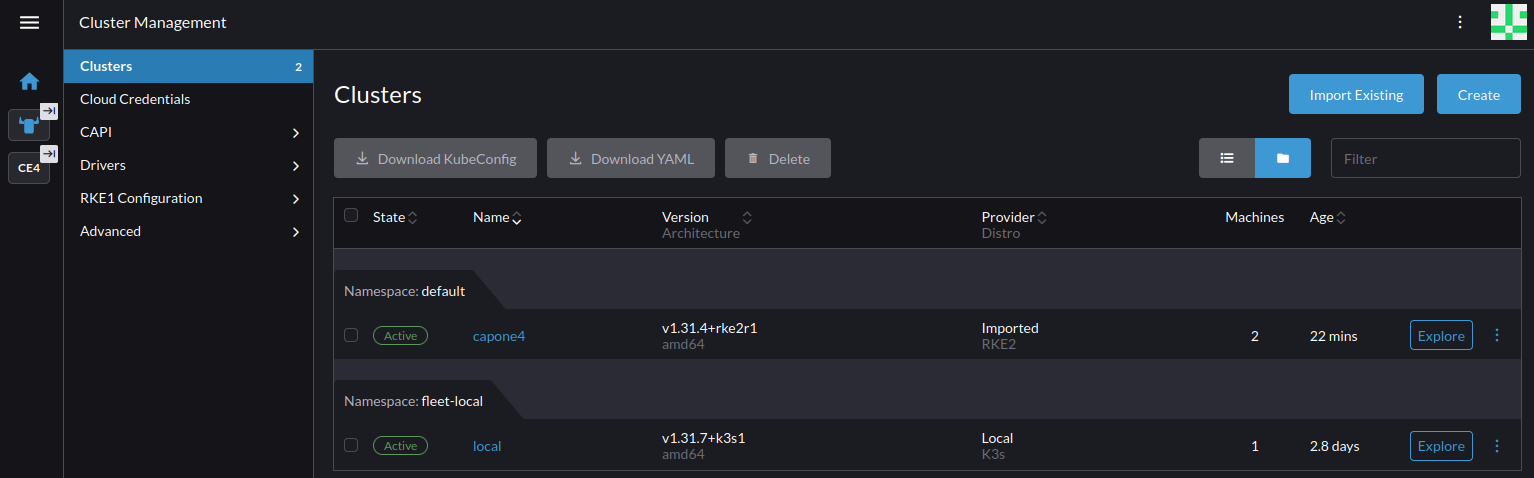Select Clusters in the side menu
The height and width of the screenshot is (478, 1534).
[188, 66]
